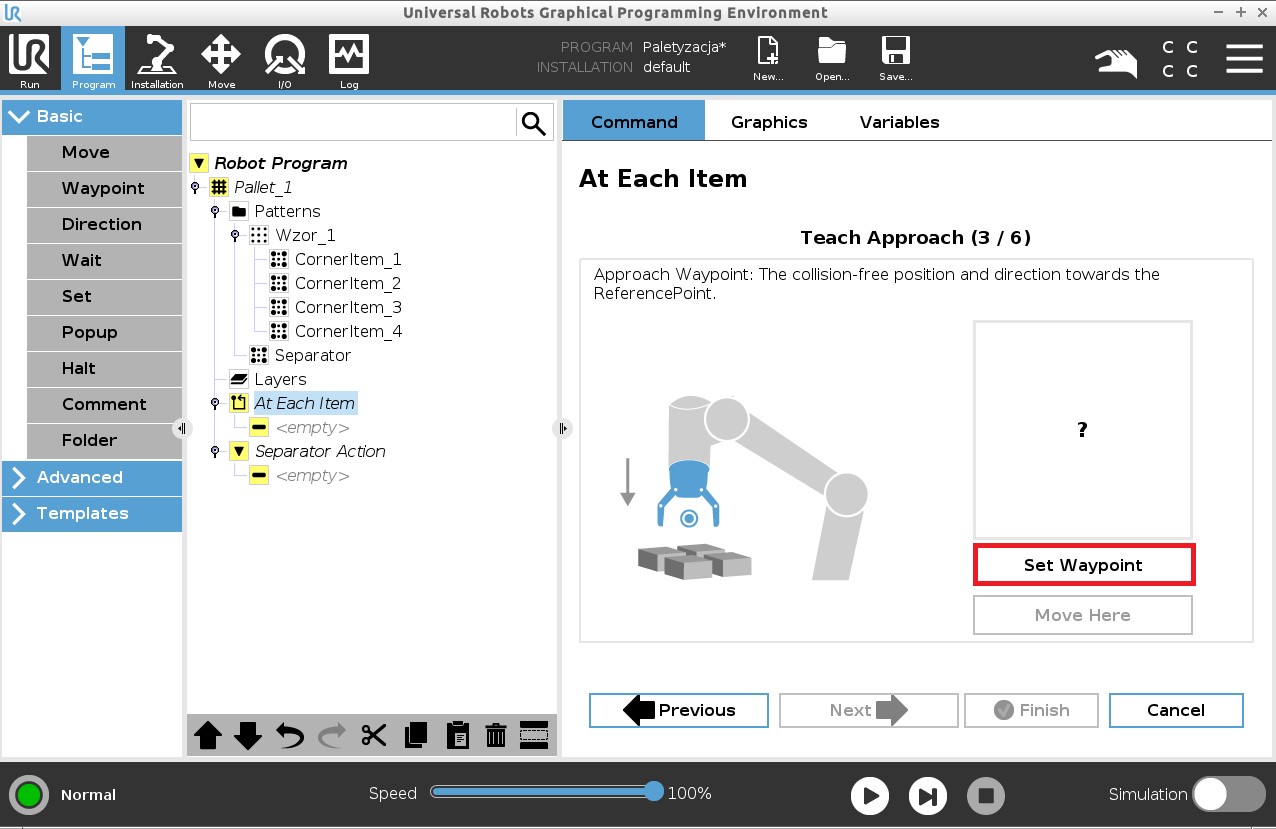Open a program file with Open icon
Image resolution: width=1276 pixels, height=829 pixels.
pos(832,59)
